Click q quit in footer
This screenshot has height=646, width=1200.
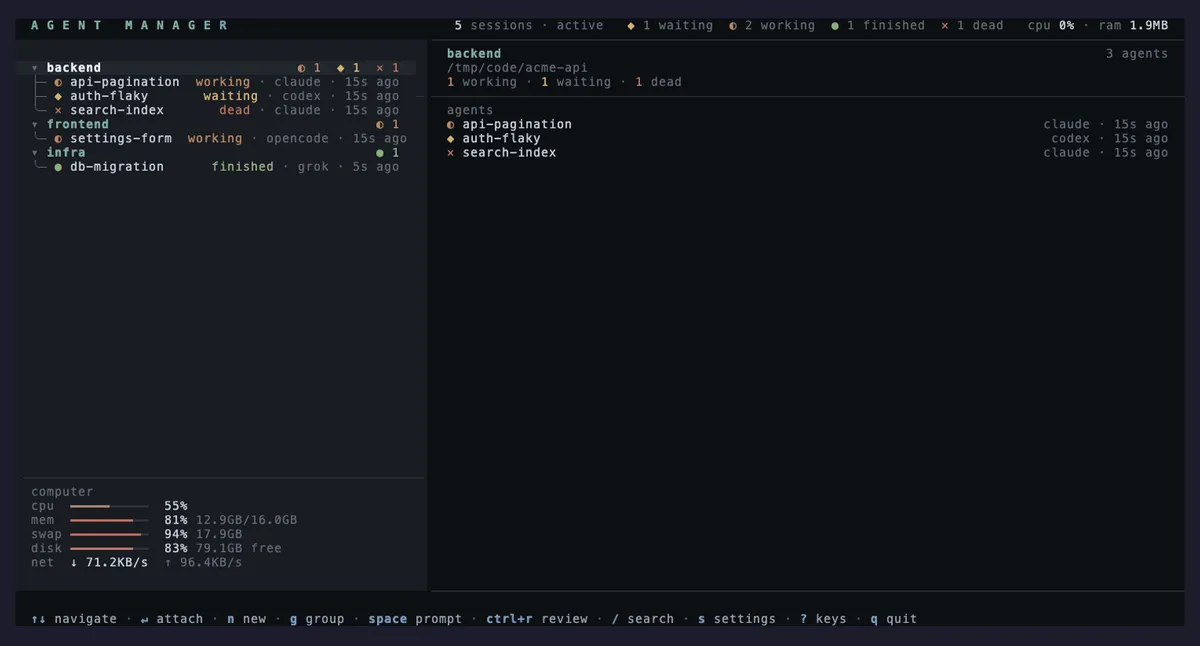[x=893, y=619]
